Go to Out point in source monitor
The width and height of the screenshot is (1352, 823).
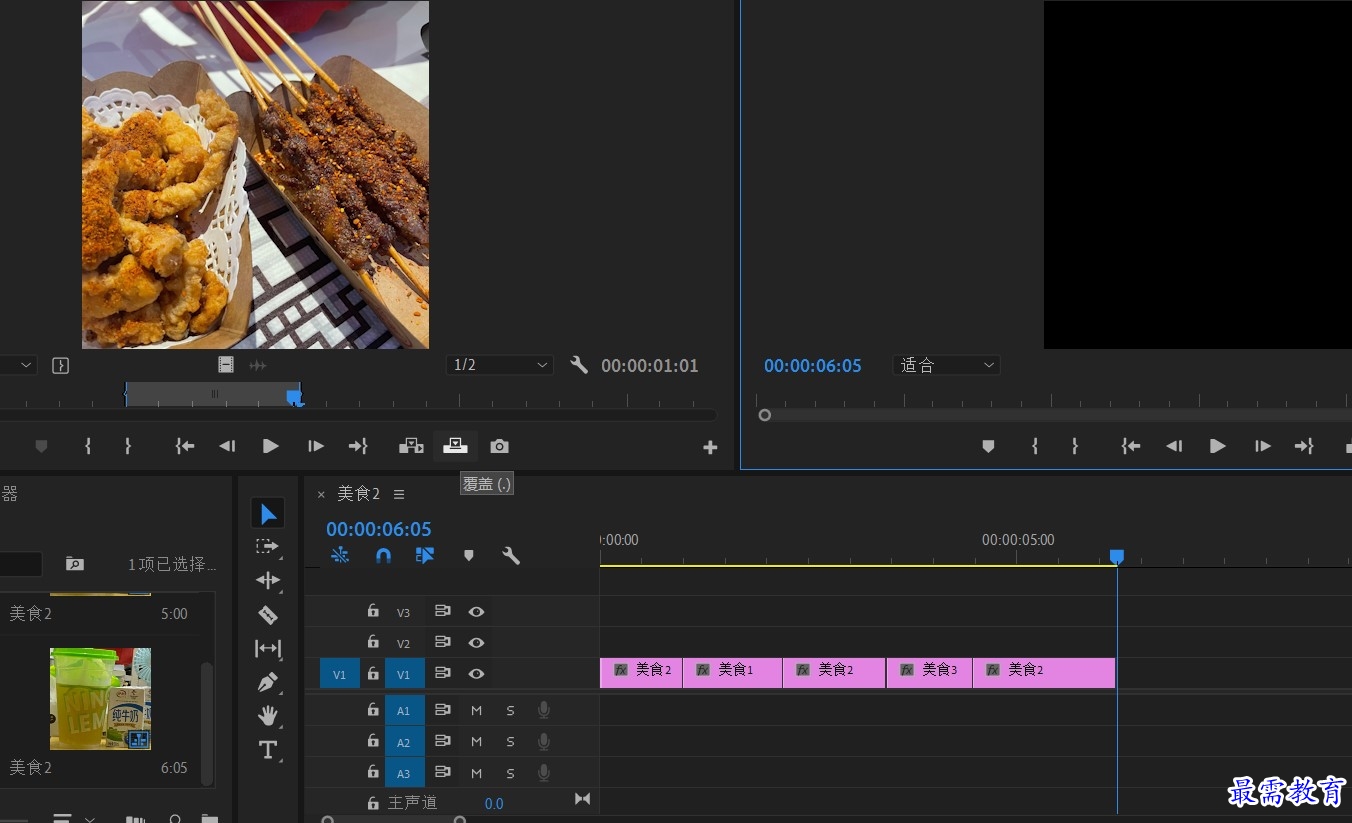[358, 447]
